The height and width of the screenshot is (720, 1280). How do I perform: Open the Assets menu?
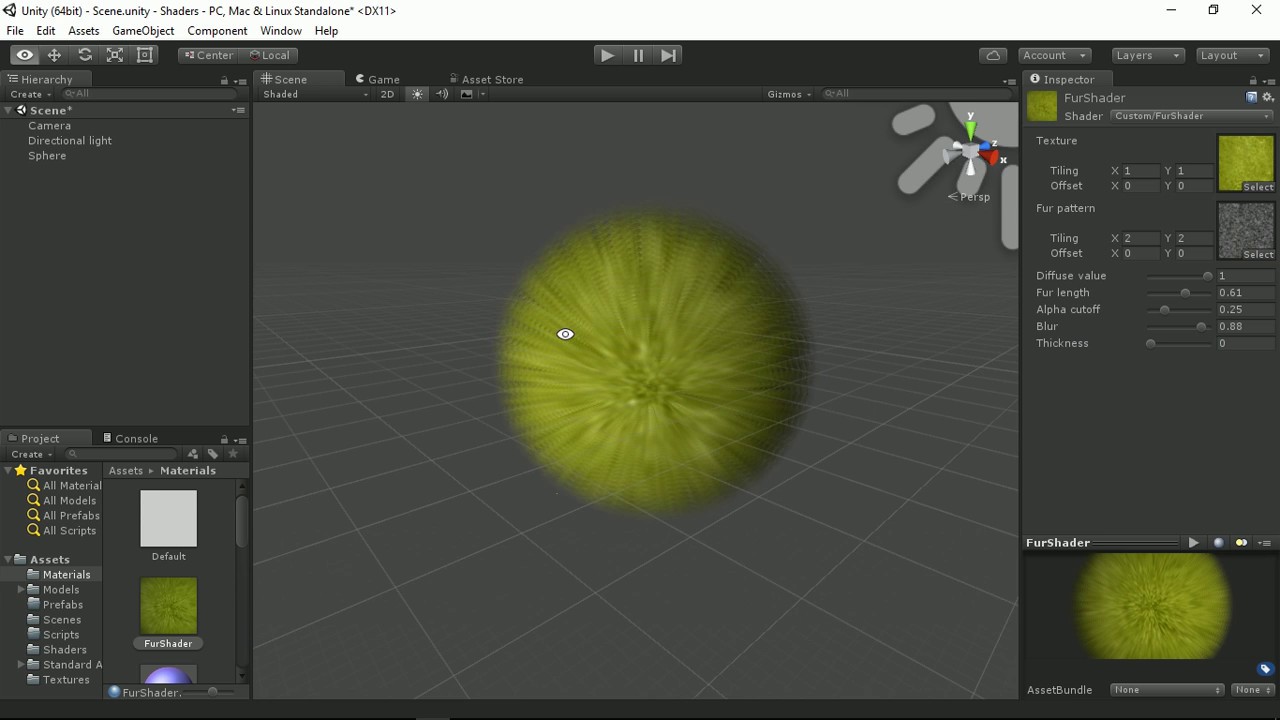83,31
